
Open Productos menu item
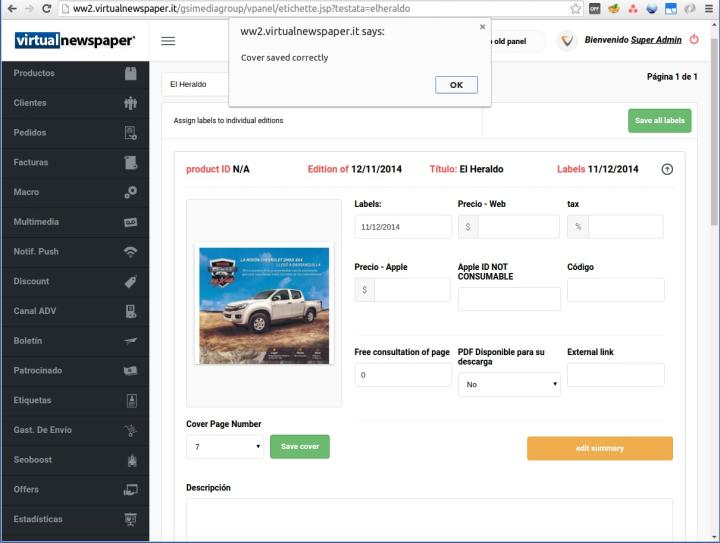tap(75, 73)
